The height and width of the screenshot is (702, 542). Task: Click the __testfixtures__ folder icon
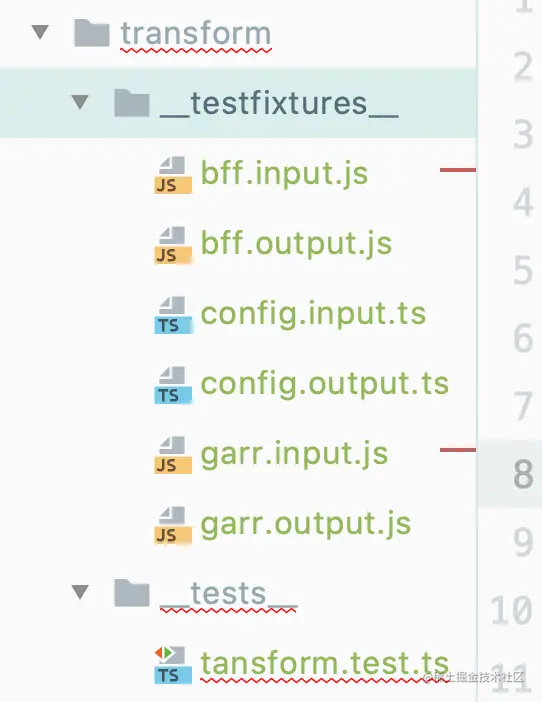[x=132, y=103]
